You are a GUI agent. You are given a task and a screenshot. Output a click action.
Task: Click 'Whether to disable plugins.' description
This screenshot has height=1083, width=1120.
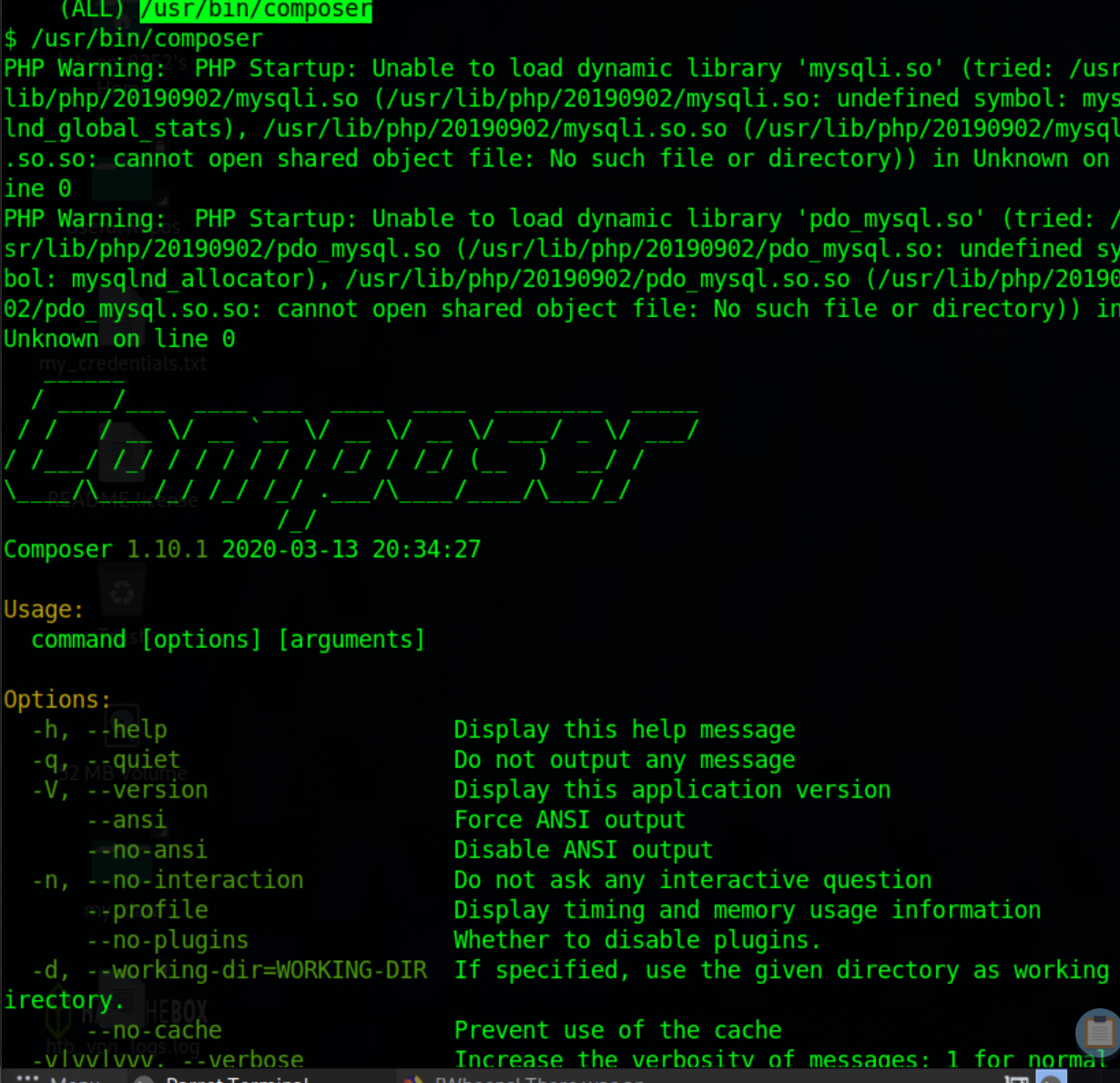637,940
